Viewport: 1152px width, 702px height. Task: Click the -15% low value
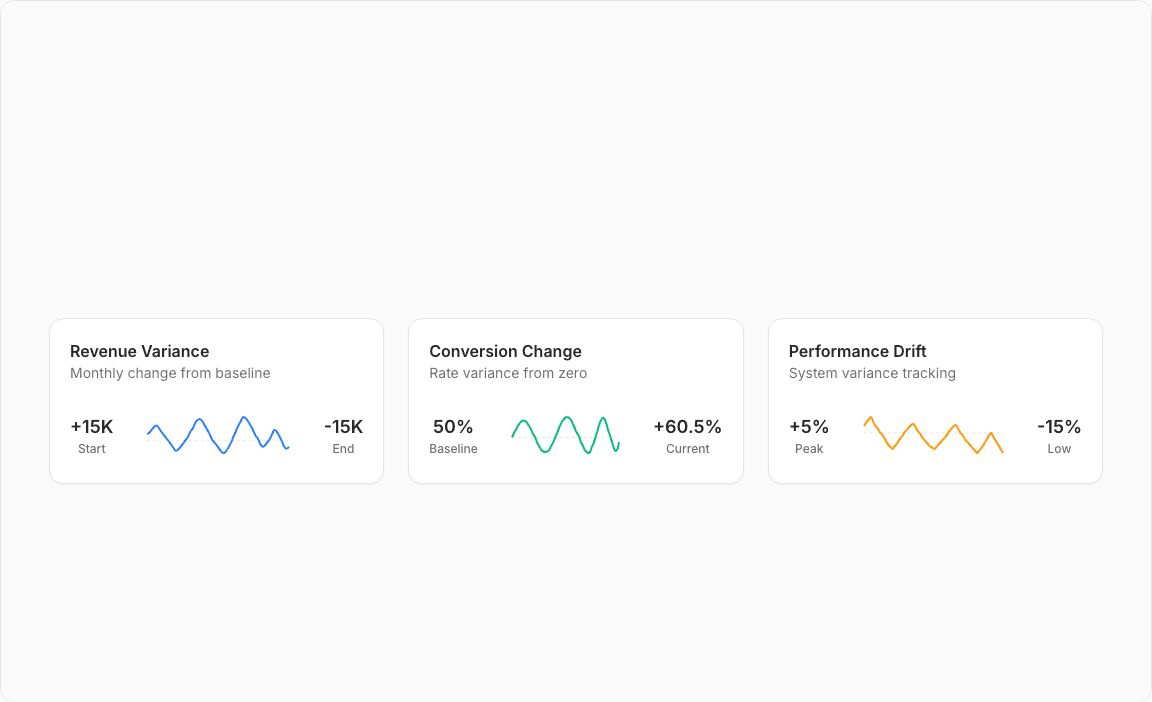pos(1059,427)
